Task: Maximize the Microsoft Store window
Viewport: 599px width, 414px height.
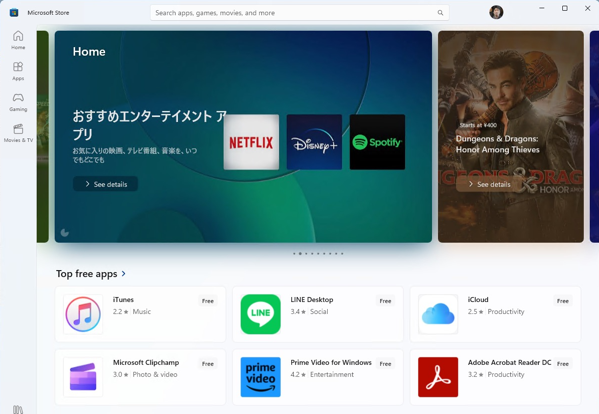Action: tap(565, 8)
